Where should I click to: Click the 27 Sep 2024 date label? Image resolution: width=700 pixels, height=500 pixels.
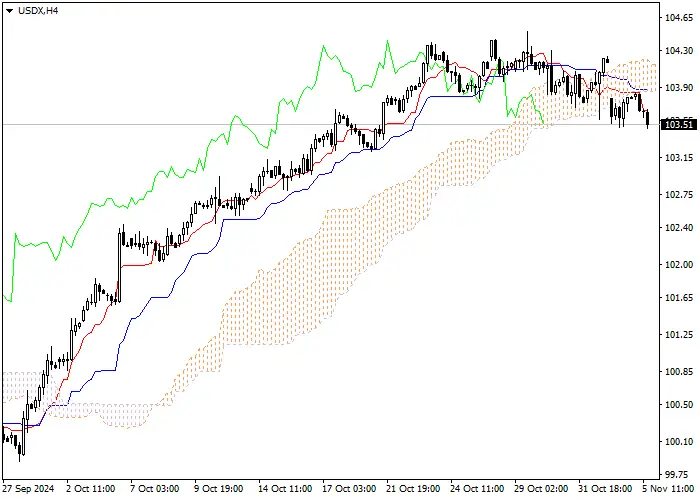tap(29, 489)
